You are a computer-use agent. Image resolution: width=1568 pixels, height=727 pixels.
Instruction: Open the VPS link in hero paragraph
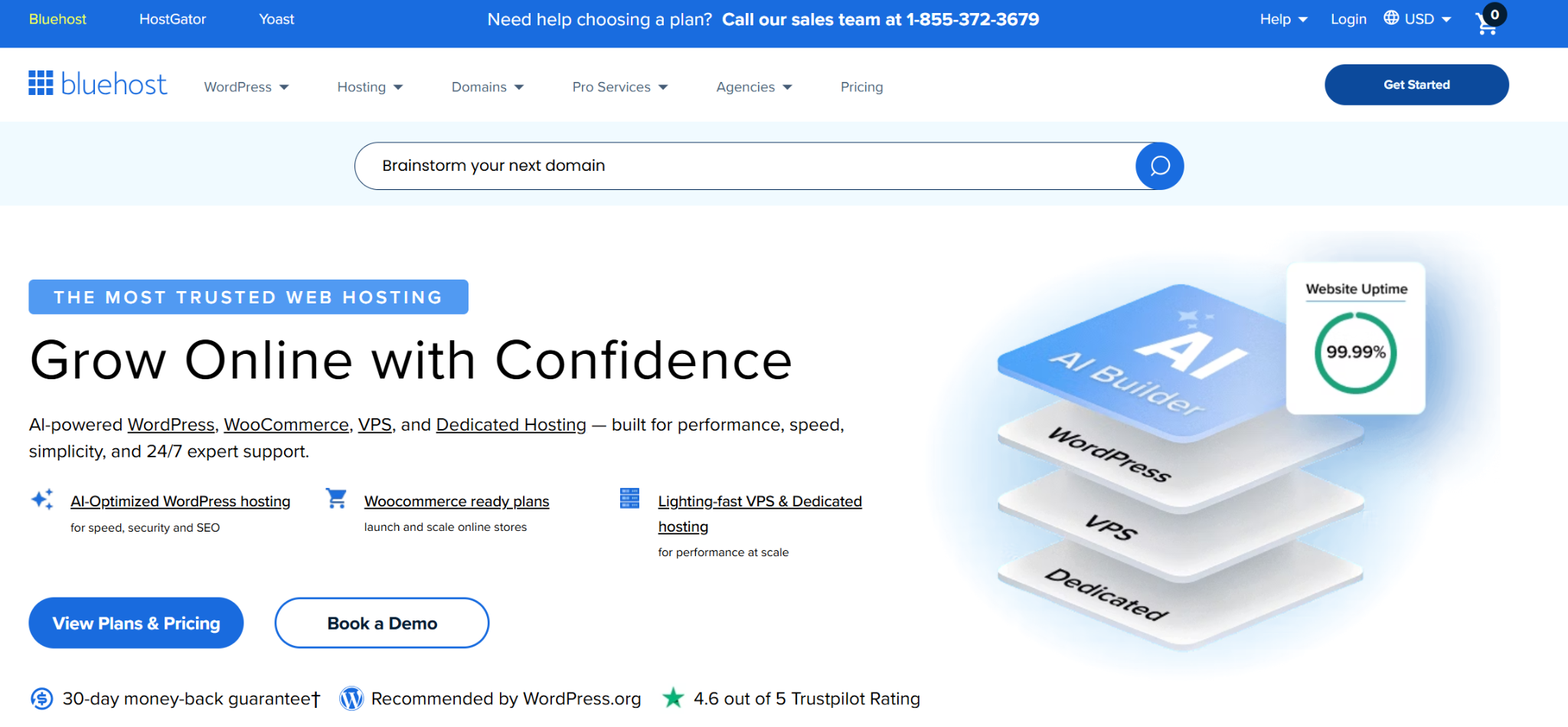(374, 424)
